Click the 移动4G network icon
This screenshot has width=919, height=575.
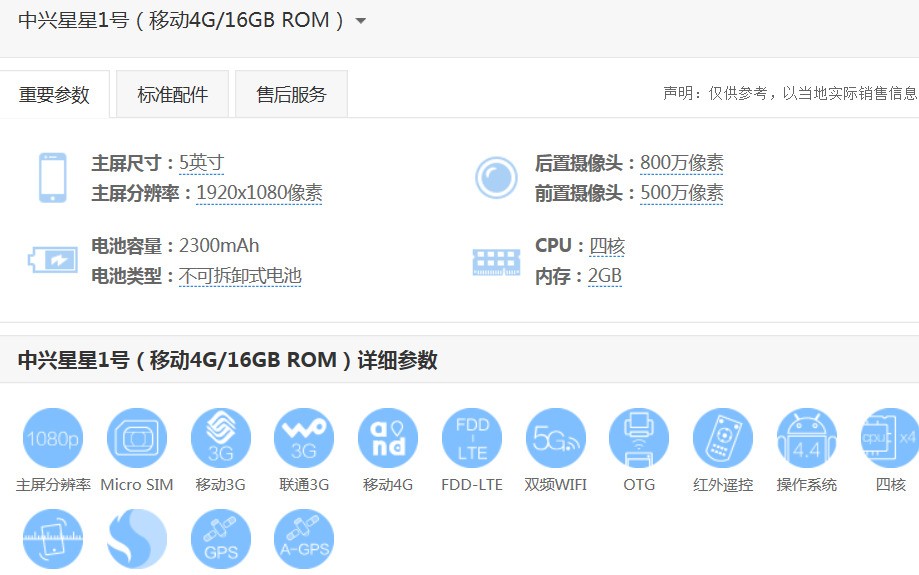coord(388,438)
